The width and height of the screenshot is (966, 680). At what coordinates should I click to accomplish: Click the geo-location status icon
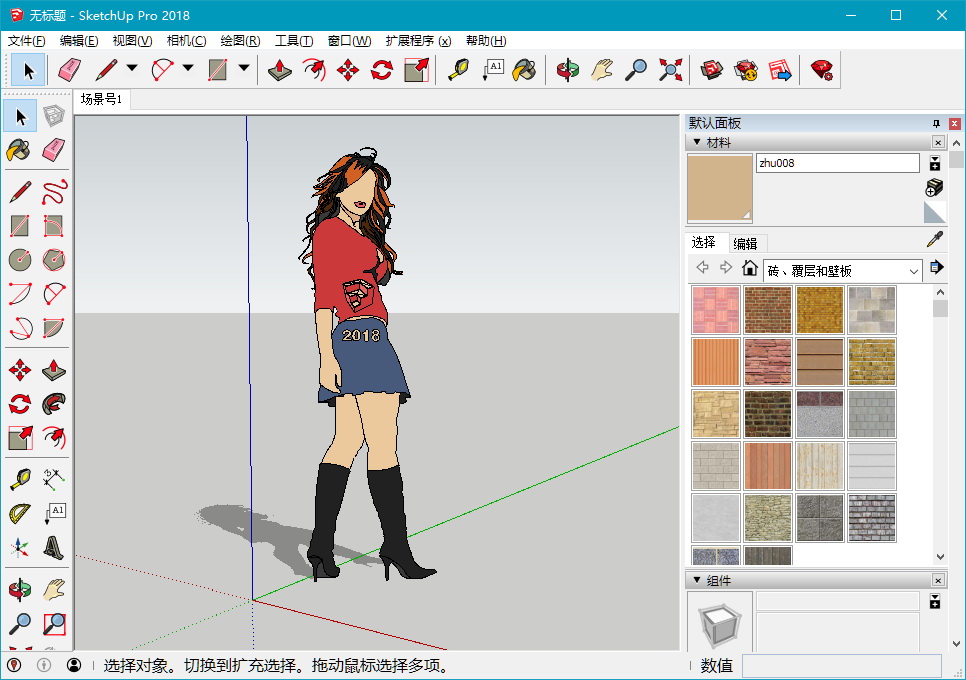coord(14,665)
